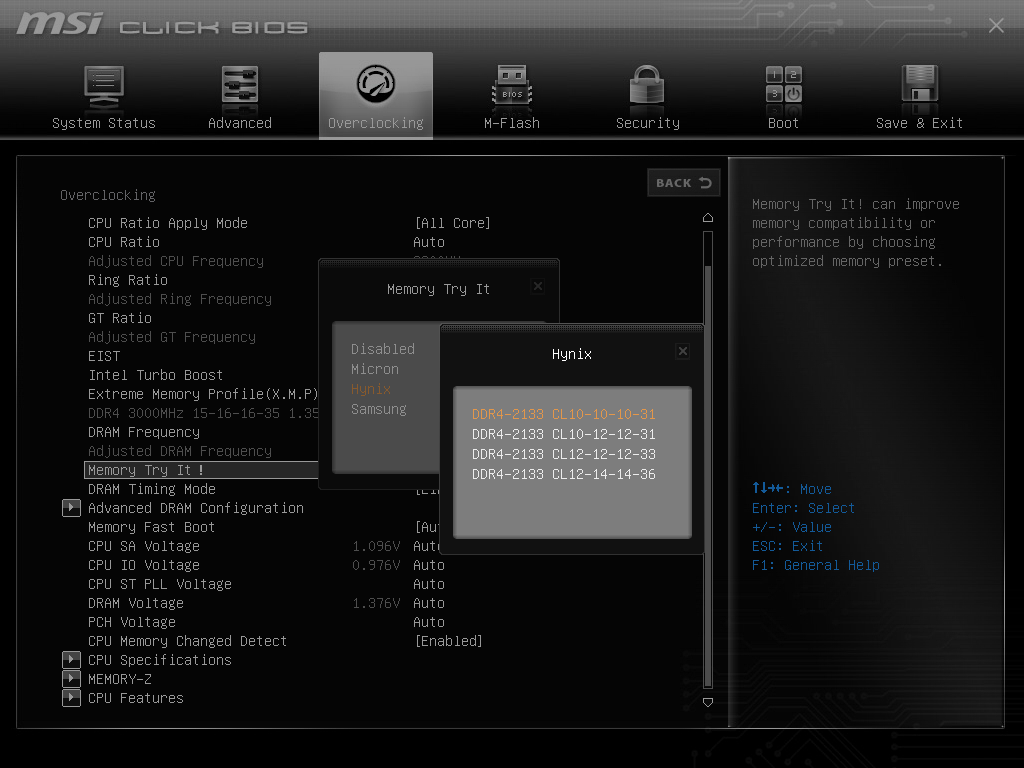The image size is (1024, 768).
Task: Select the Ring Ratio setting
Action: pyautogui.click(x=128, y=280)
